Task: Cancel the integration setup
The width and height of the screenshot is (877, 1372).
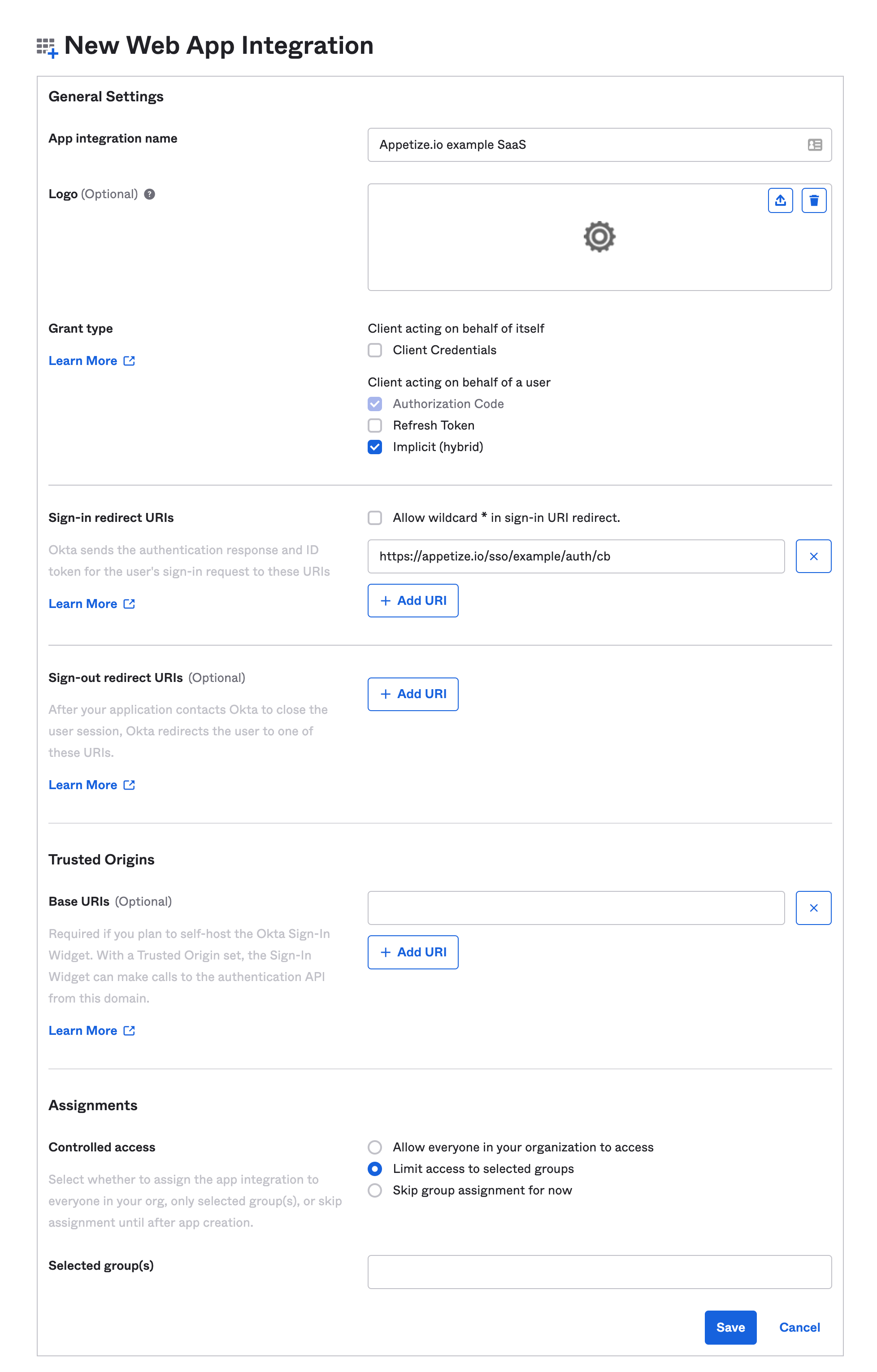Action: (x=799, y=1328)
